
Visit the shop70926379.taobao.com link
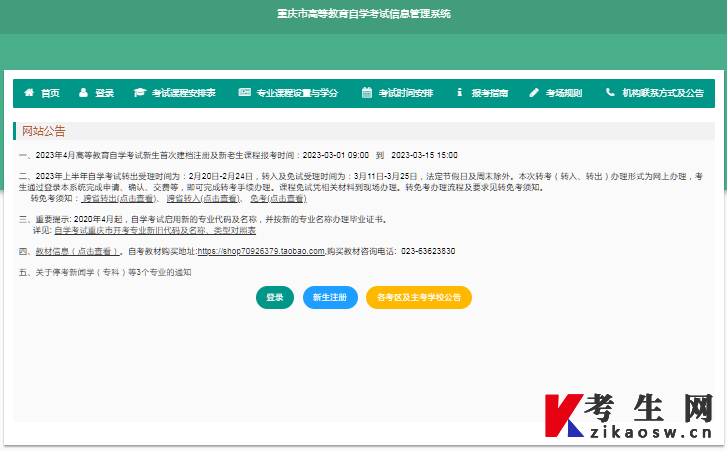click(x=261, y=251)
